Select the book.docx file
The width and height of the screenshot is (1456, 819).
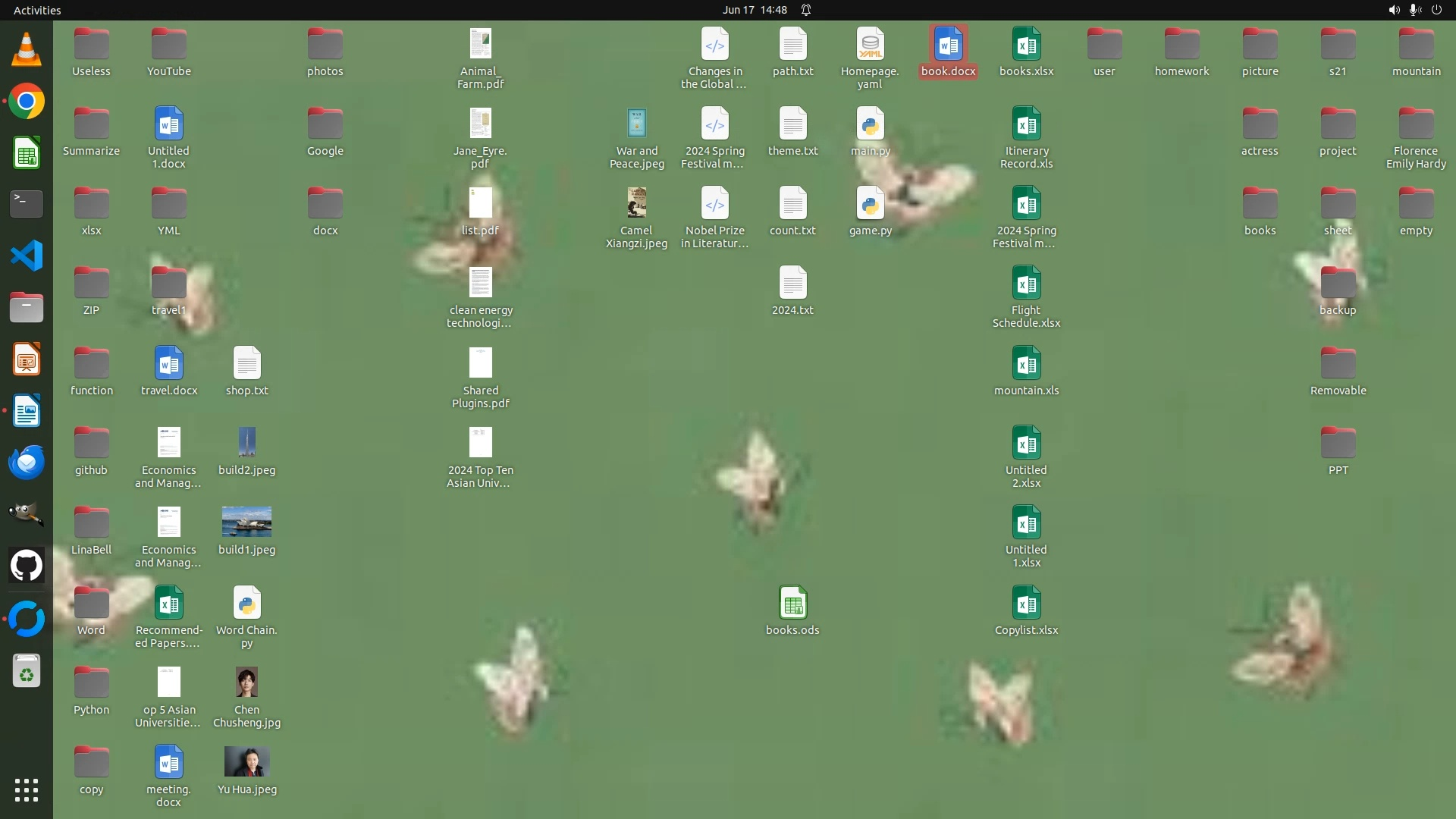[x=948, y=45]
